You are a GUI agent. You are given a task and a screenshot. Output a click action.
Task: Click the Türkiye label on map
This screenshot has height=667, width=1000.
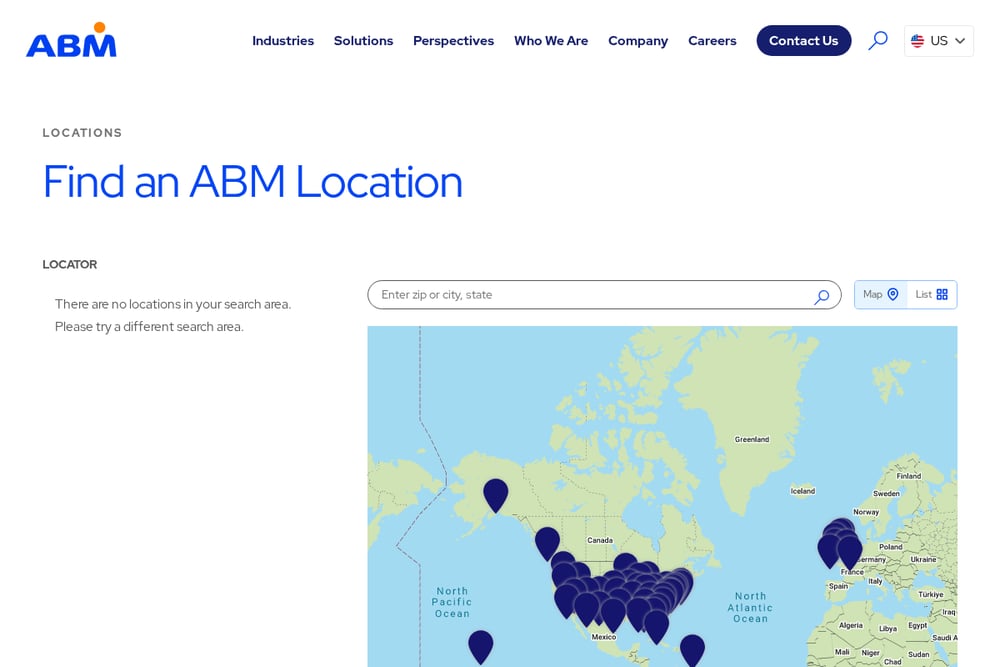(930, 594)
